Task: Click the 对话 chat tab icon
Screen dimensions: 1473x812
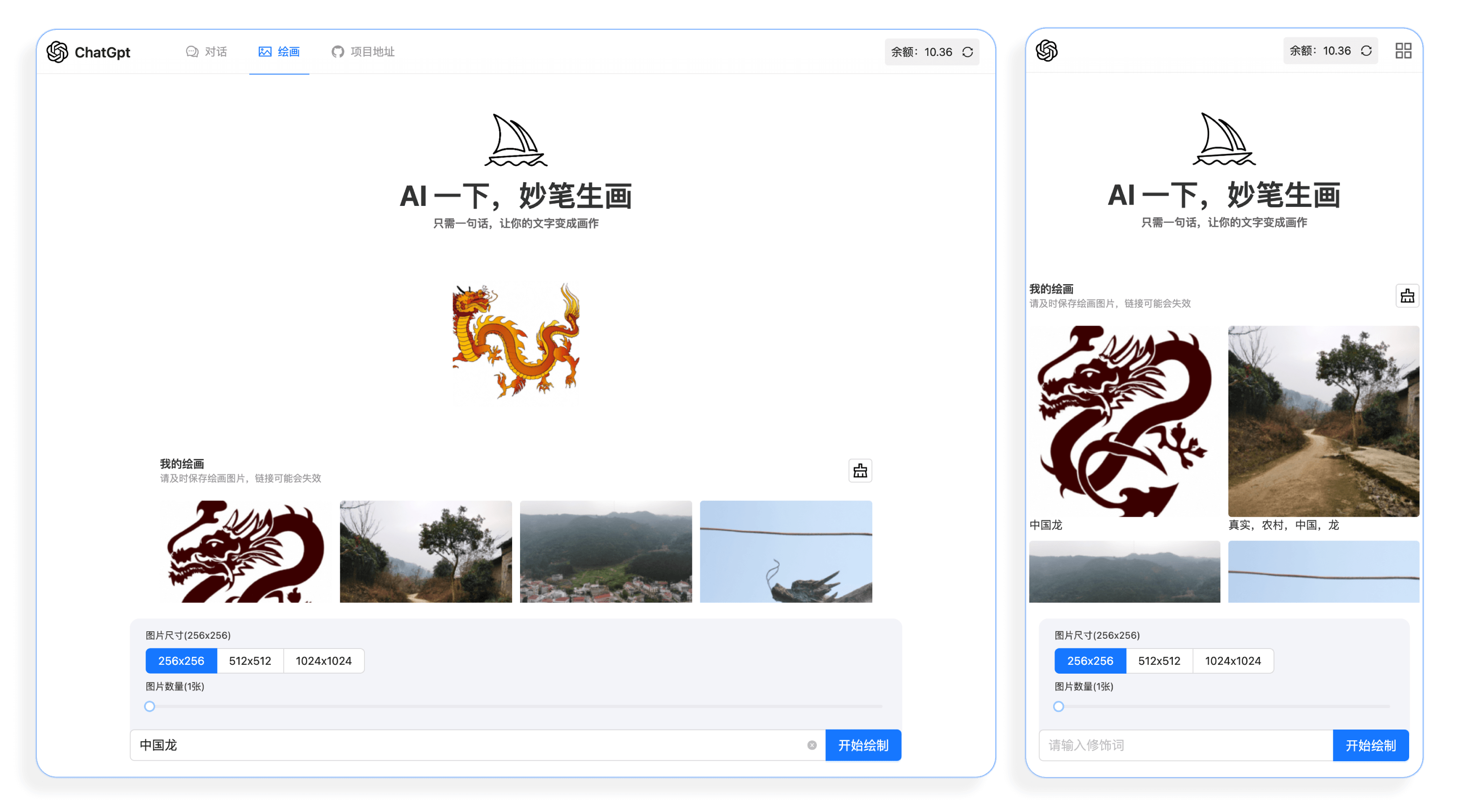Action: pyautogui.click(x=192, y=51)
